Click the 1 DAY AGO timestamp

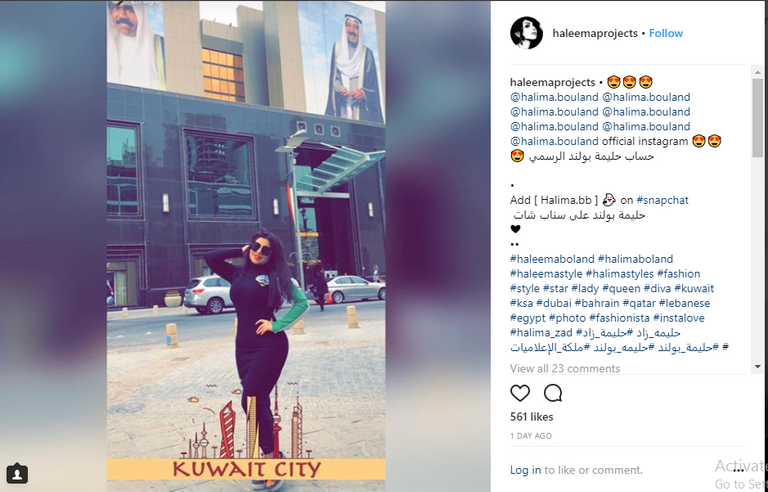(x=530, y=436)
